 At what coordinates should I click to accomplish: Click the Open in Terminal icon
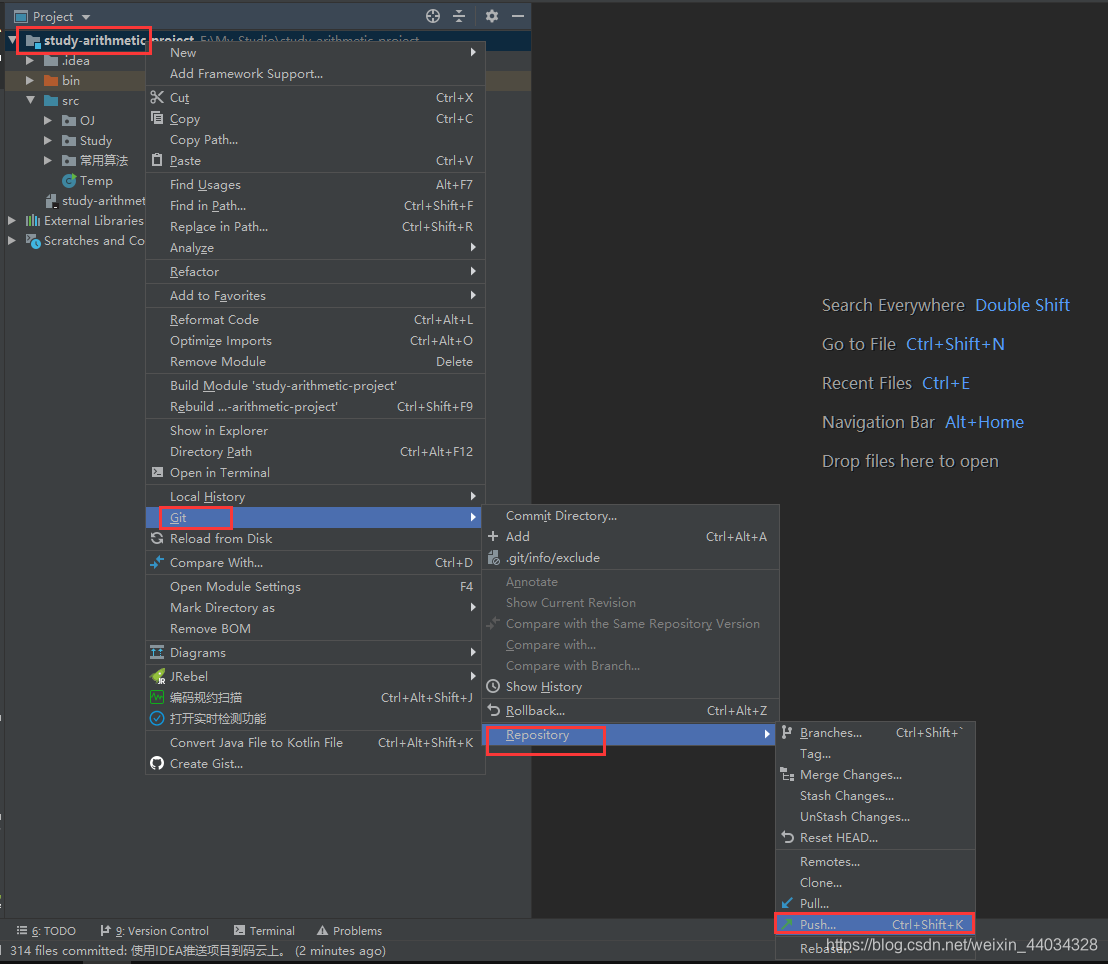(x=157, y=472)
